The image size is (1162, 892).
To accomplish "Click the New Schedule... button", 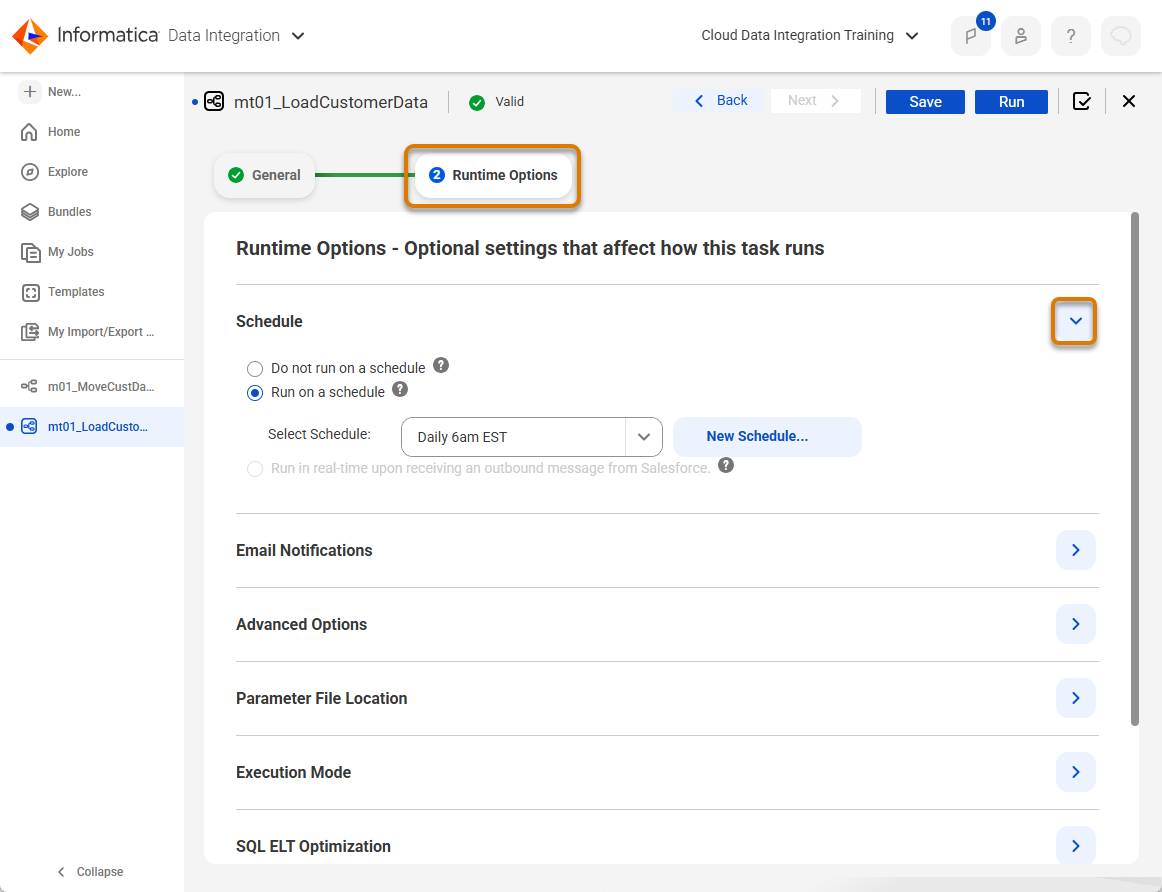I will [767, 436].
